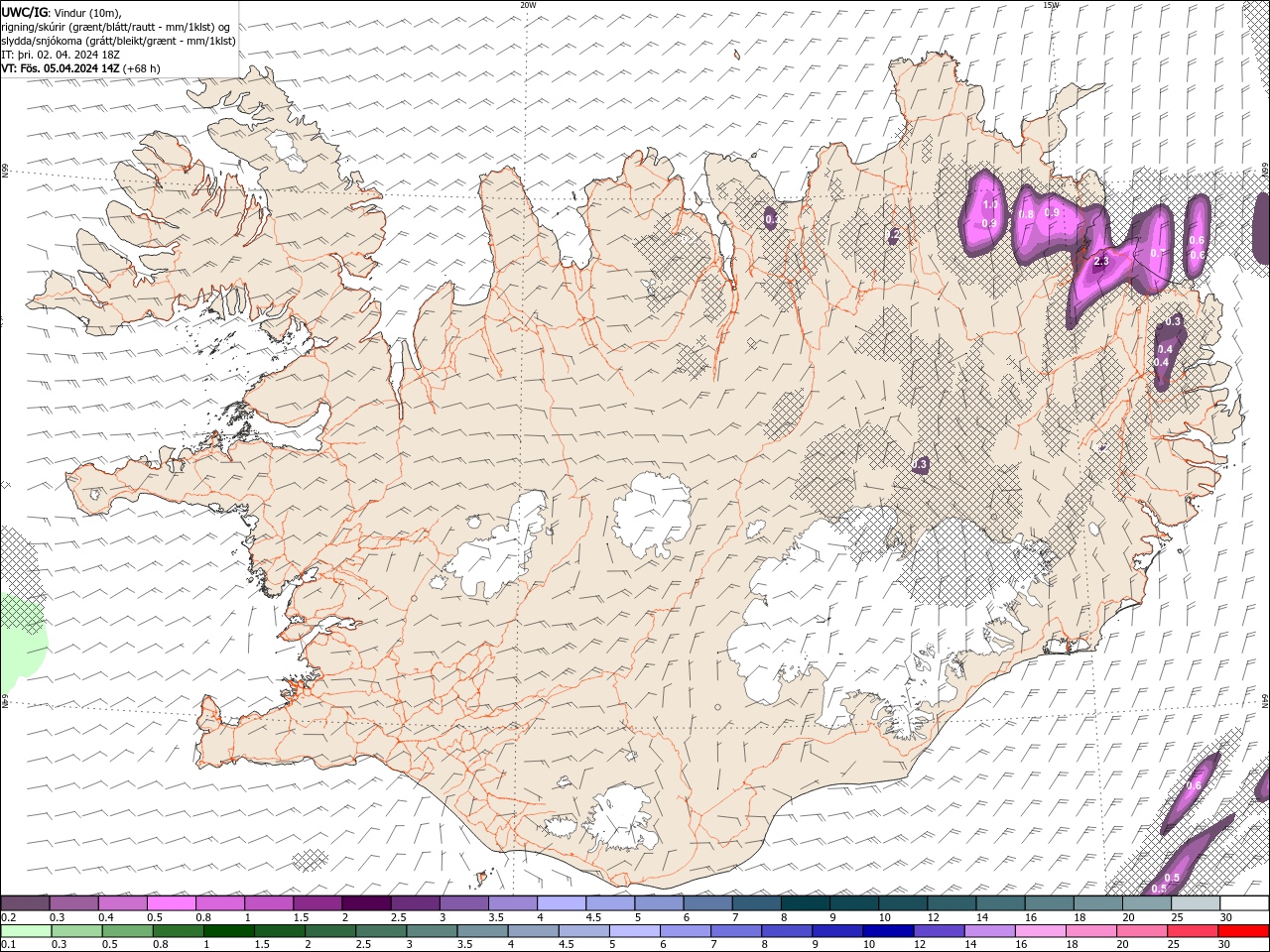Click the '2.3' snowfall value on the map
The height and width of the screenshot is (952, 1270).
point(1100,263)
